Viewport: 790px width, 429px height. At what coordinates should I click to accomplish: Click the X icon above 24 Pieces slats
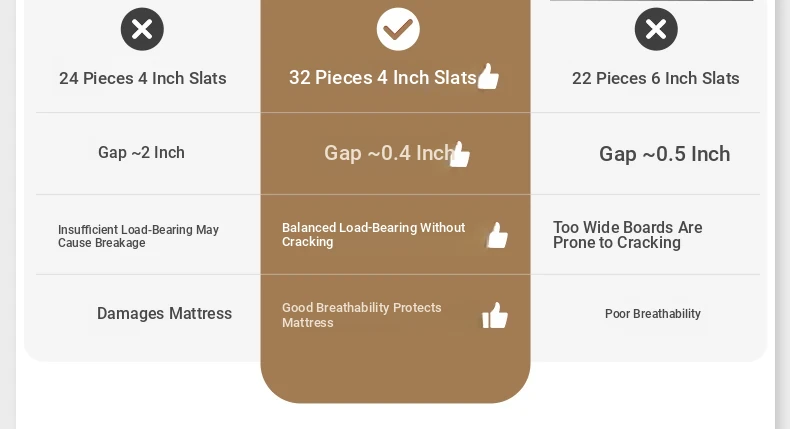point(142,29)
